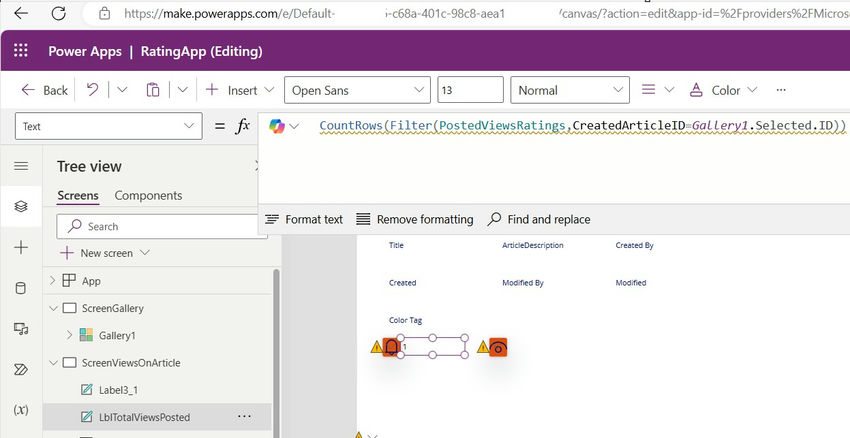This screenshot has height=438, width=850.
Task: Click the font size field showing 13
Action: 471,90
